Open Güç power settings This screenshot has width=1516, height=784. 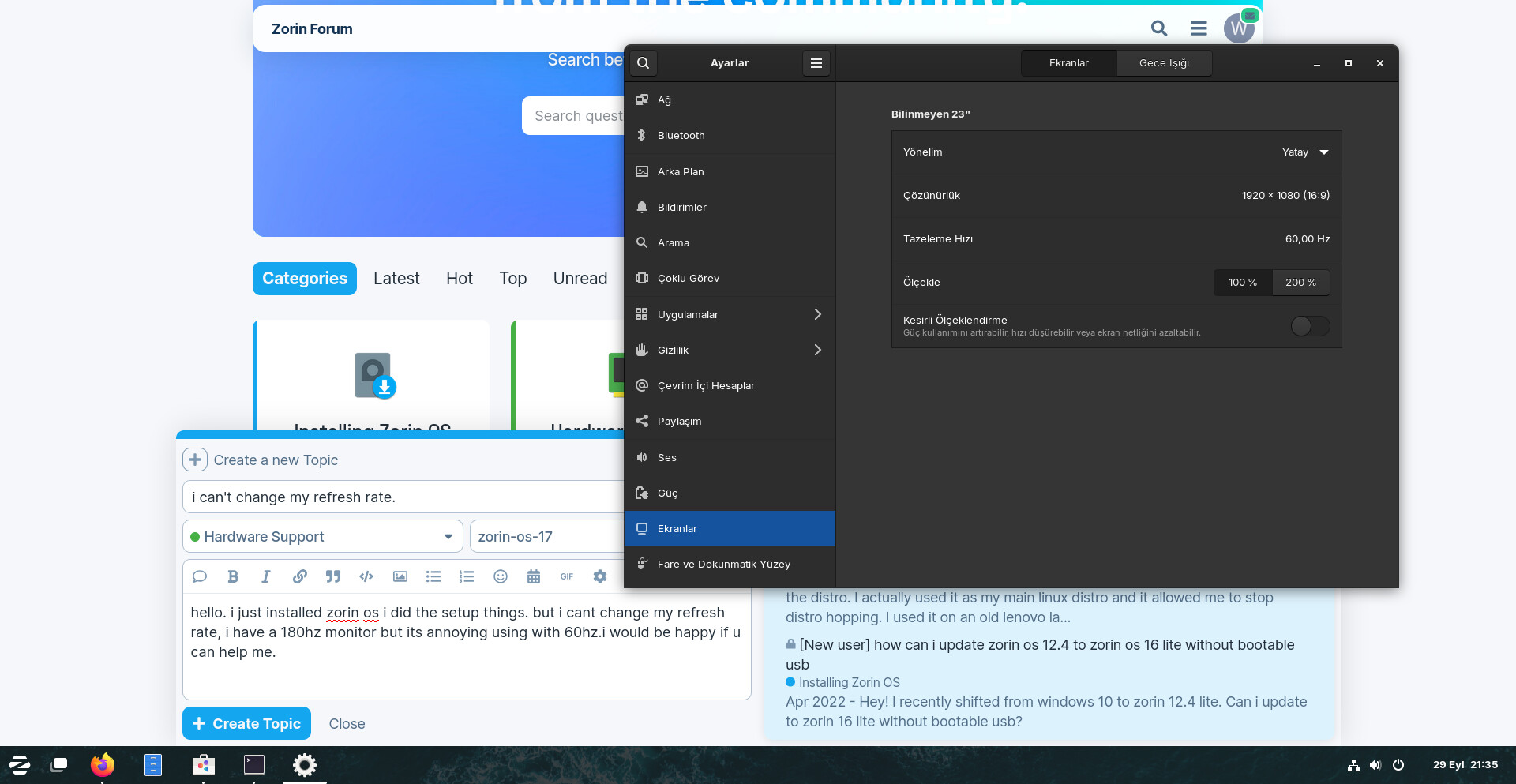click(x=730, y=493)
